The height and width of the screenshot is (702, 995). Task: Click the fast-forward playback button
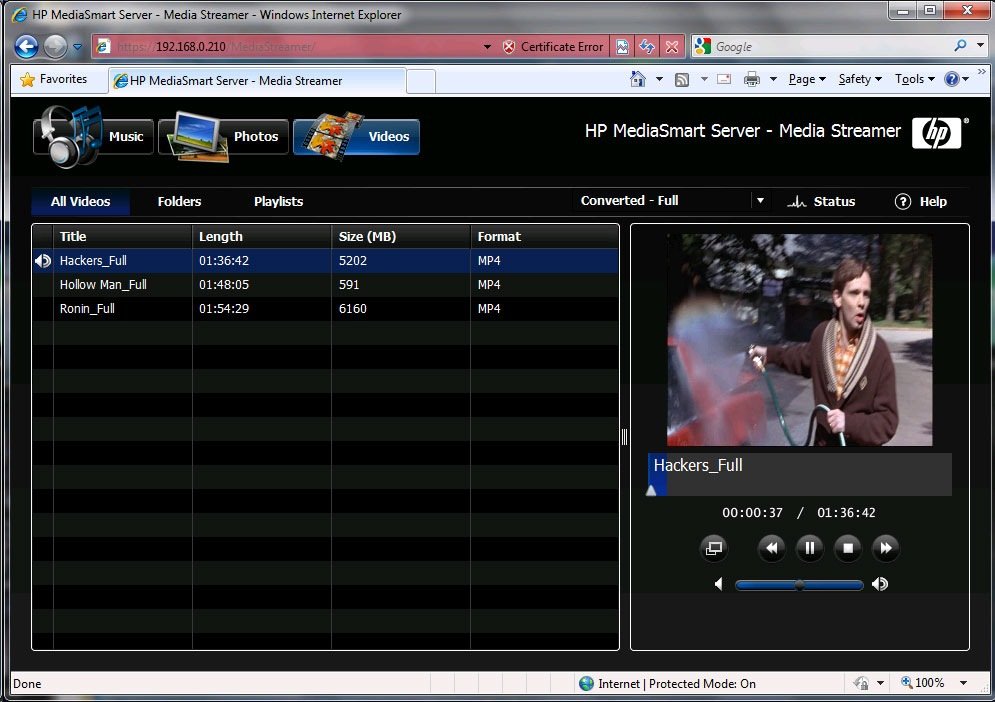tap(886, 548)
